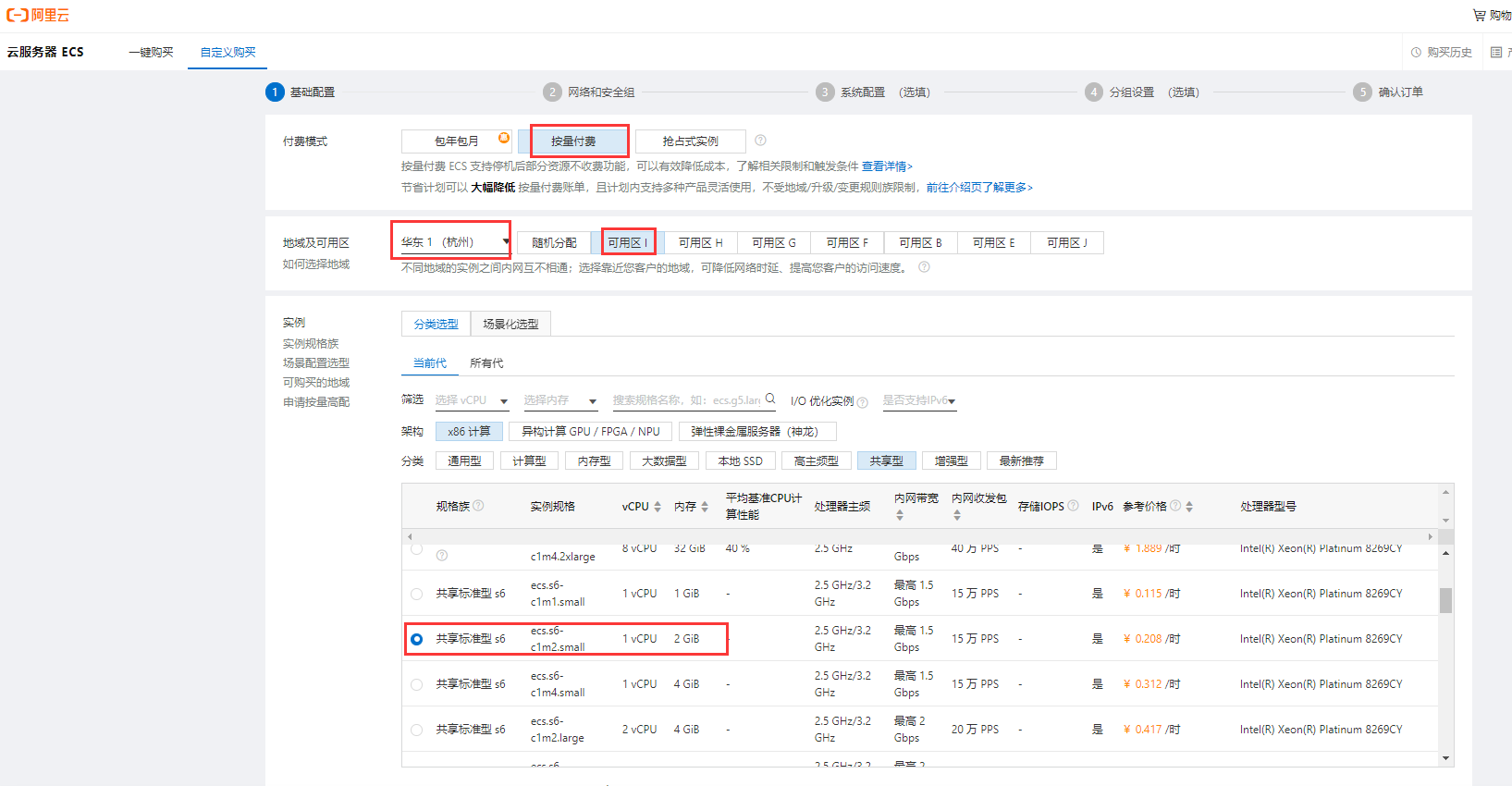The width and height of the screenshot is (1512, 786).
Task: Switch to 自定义购买 tab
Action: pyautogui.click(x=227, y=52)
